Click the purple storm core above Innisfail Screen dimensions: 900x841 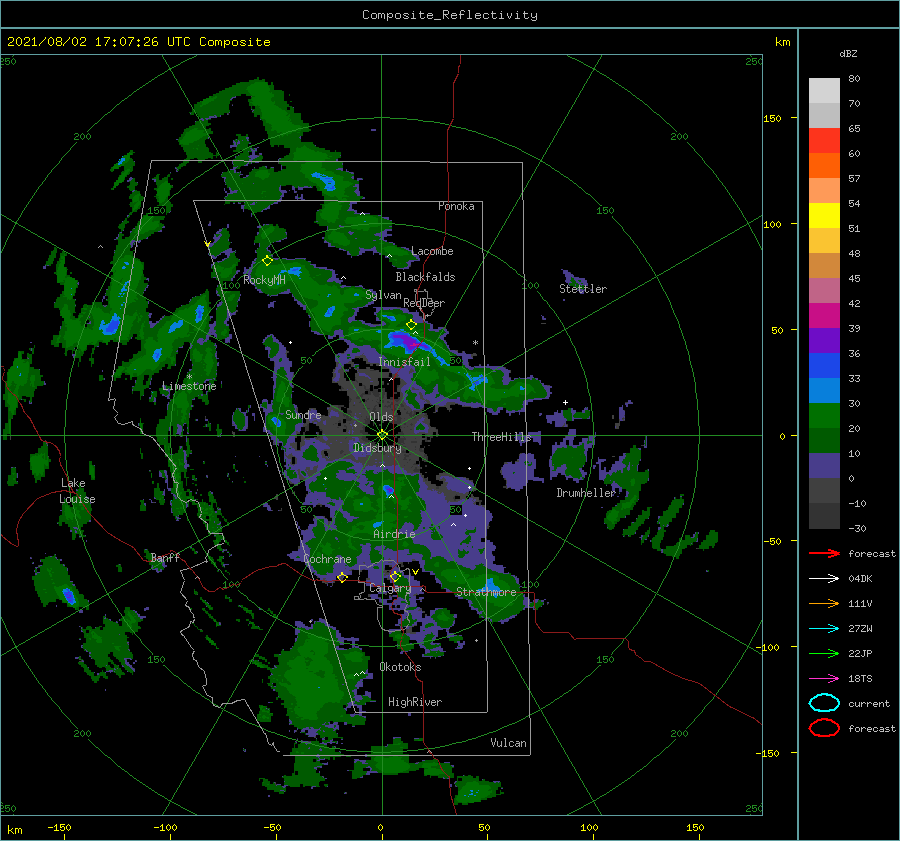(x=408, y=343)
